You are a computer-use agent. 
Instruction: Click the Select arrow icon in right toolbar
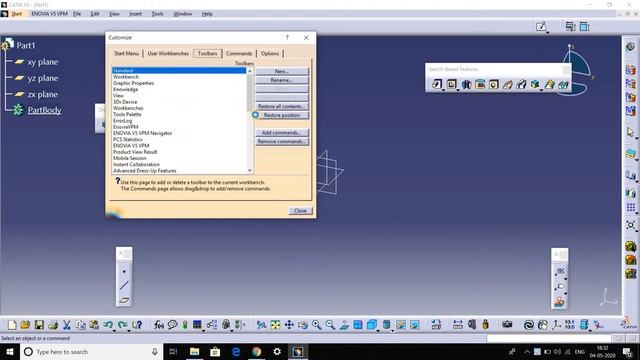coord(630,132)
